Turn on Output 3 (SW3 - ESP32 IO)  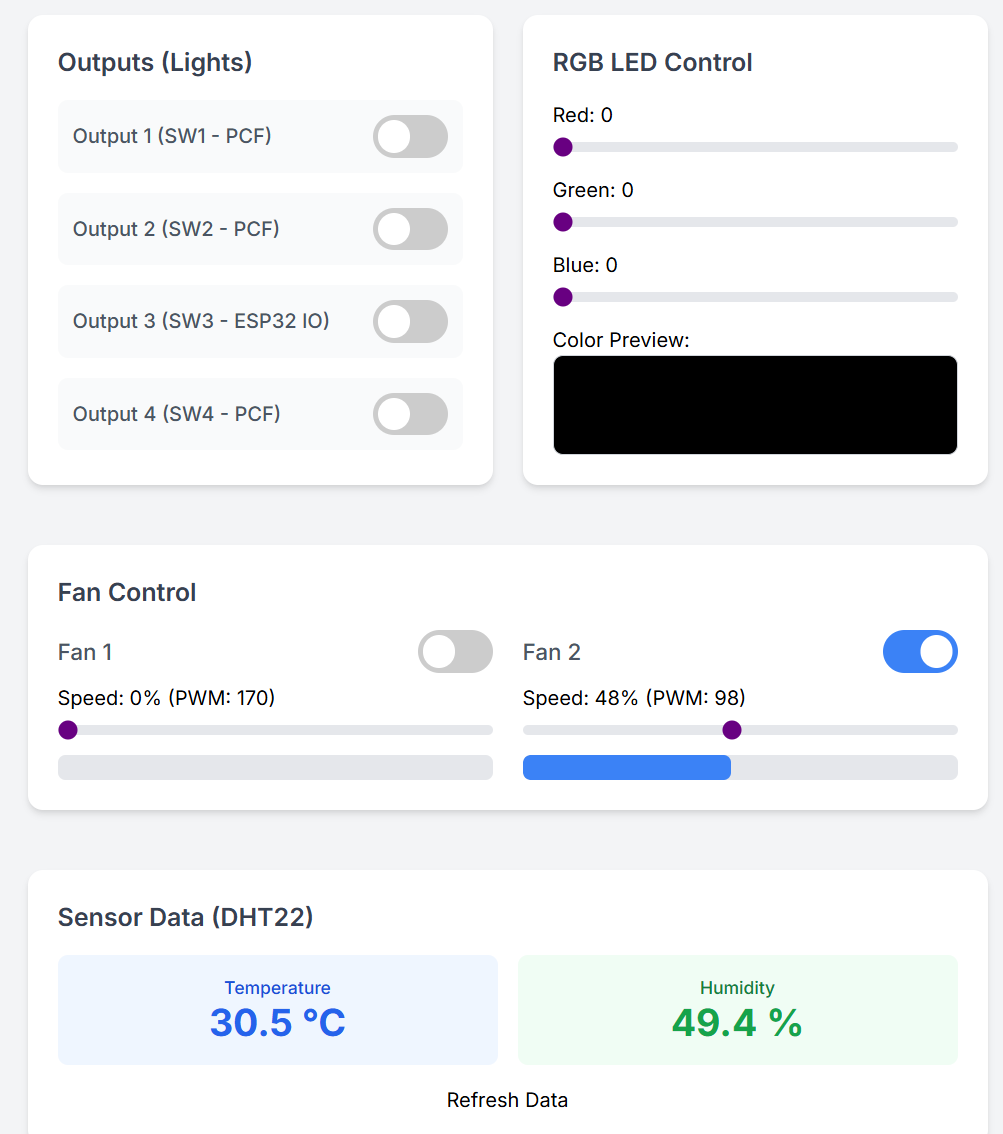click(410, 321)
